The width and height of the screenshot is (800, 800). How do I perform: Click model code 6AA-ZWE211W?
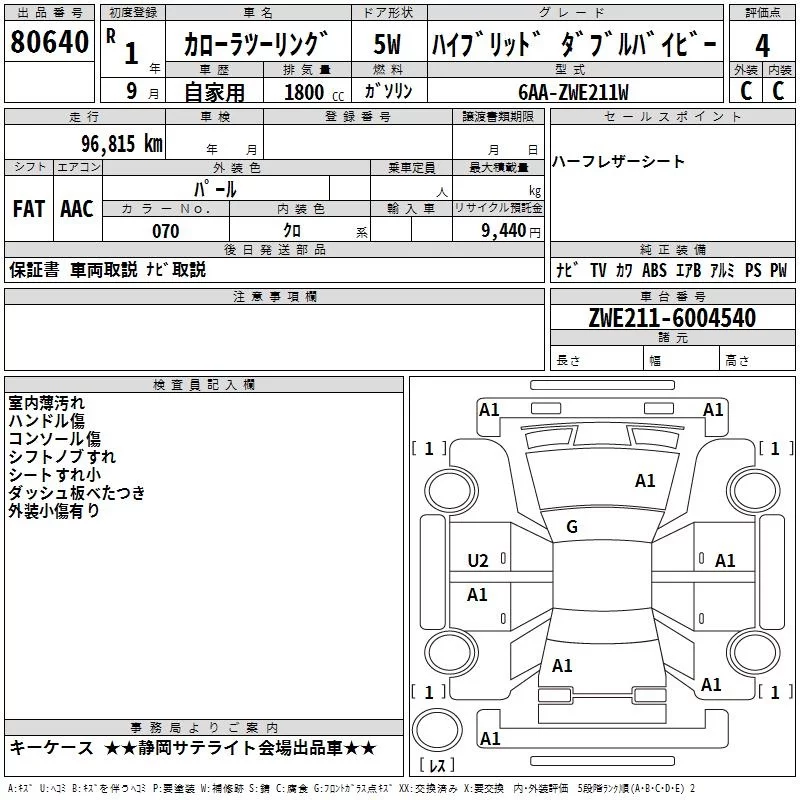pos(573,92)
